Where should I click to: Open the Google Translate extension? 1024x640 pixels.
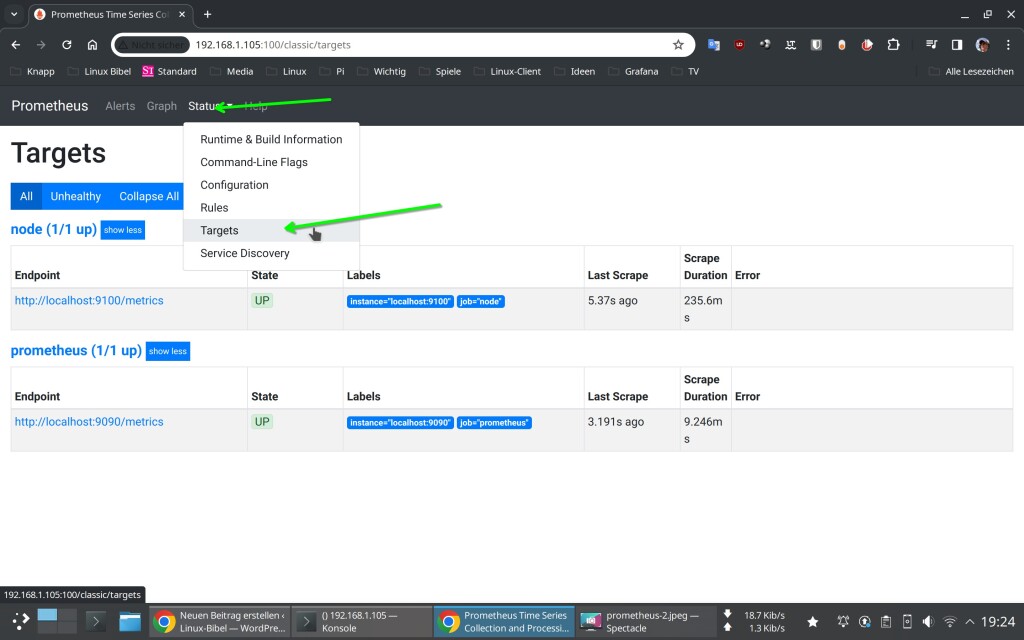click(714, 45)
